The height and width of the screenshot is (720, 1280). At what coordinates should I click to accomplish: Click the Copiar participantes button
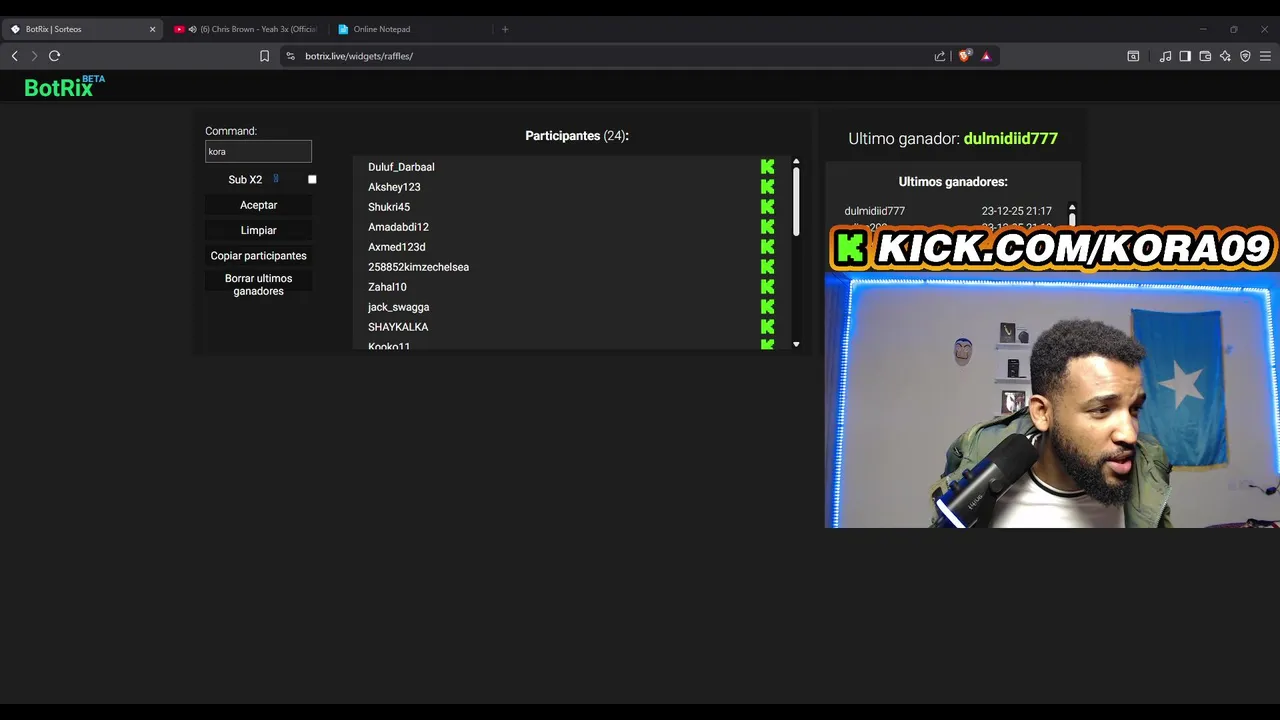pyautogui.click(x=258, y=256)
